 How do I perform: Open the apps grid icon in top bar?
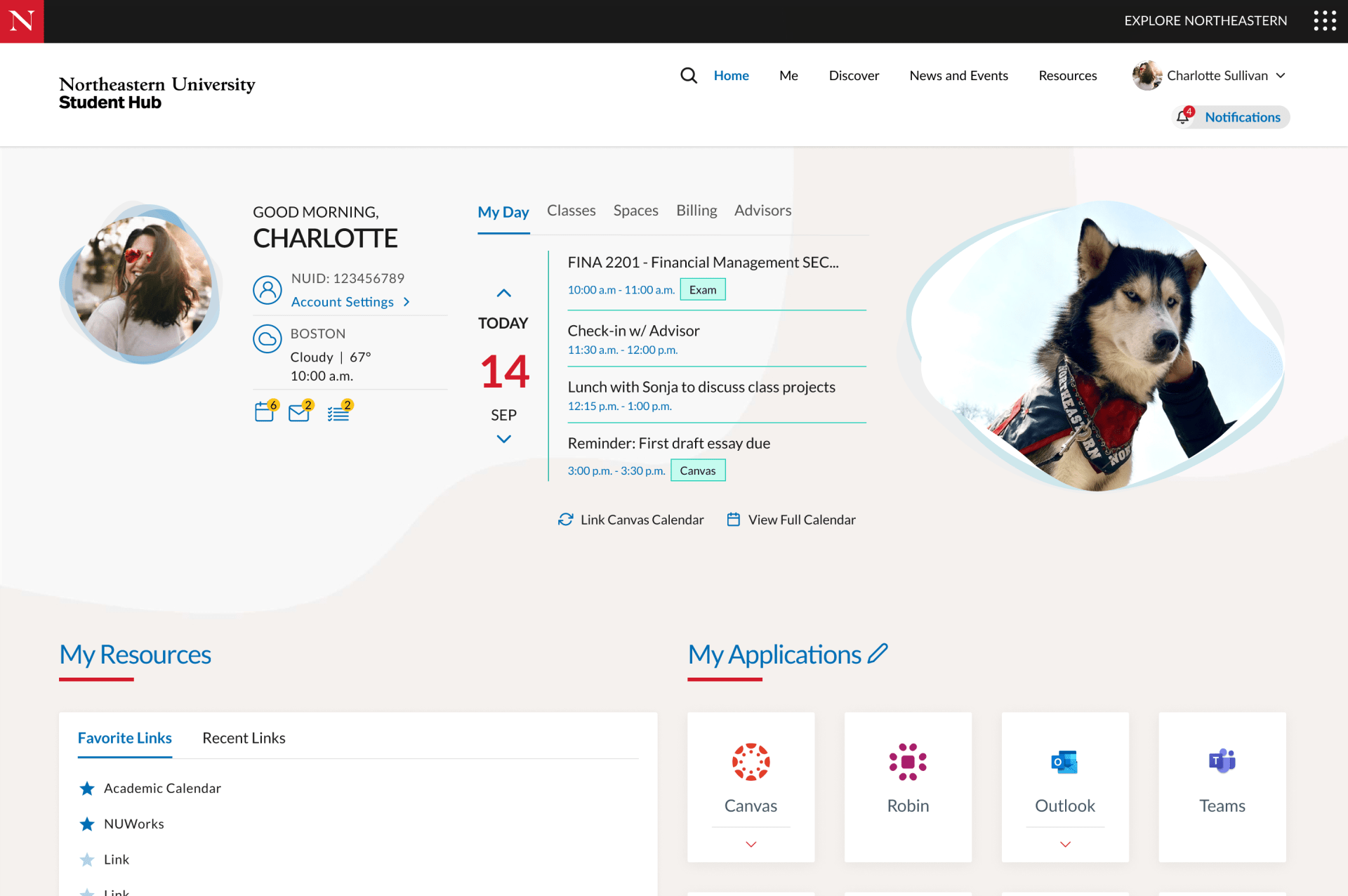1326,21
